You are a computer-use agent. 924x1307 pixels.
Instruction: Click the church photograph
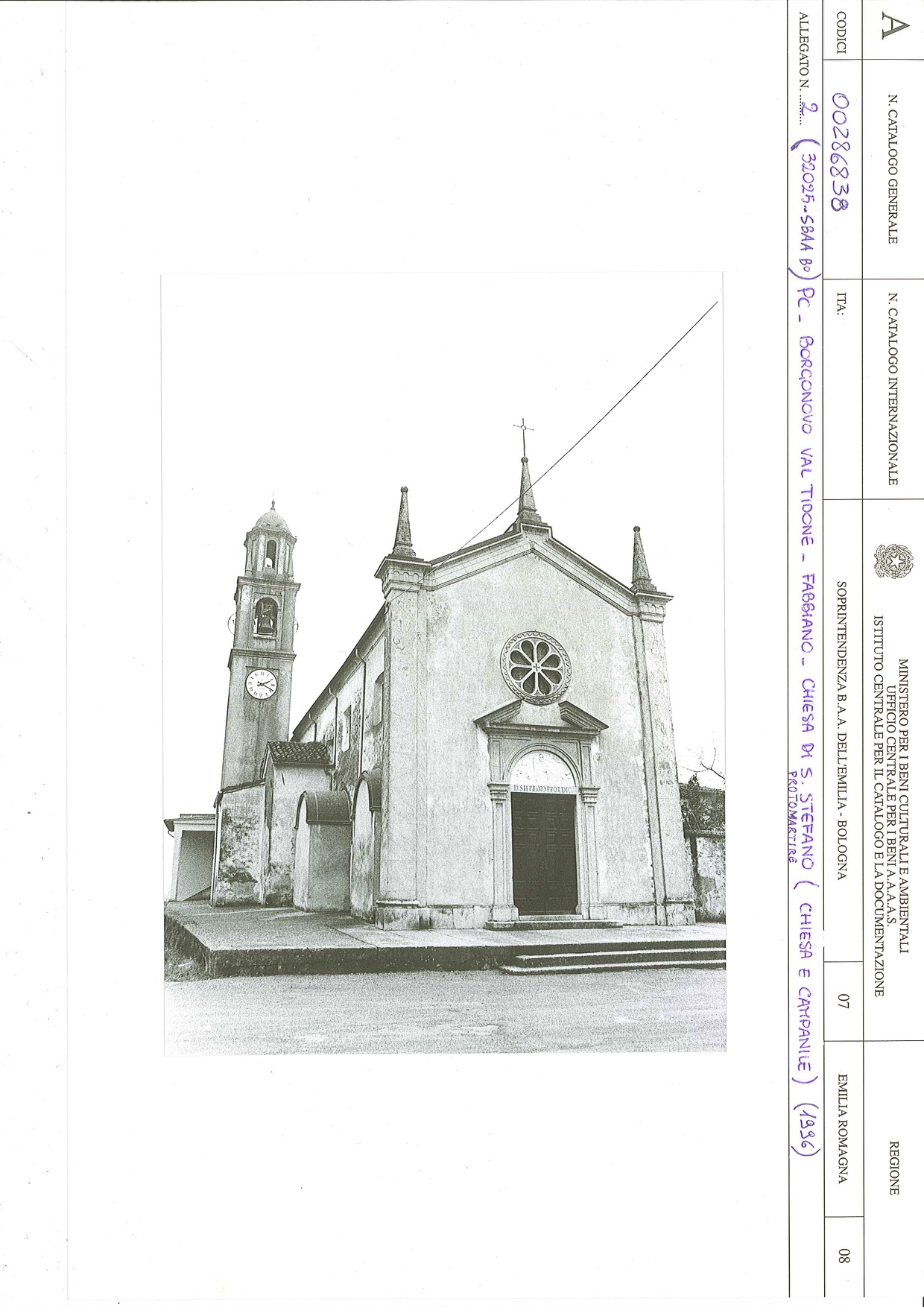(444, 663)
